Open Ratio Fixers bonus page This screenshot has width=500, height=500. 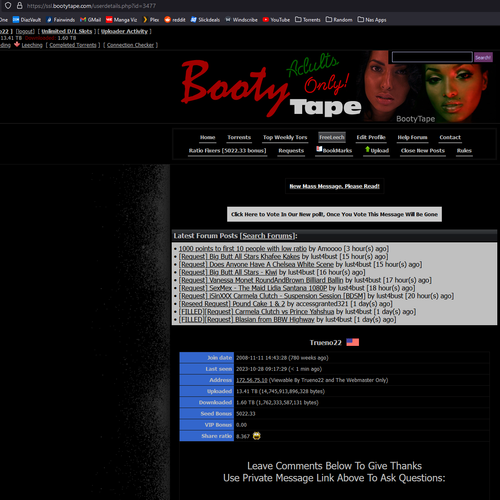click(227, 151)
